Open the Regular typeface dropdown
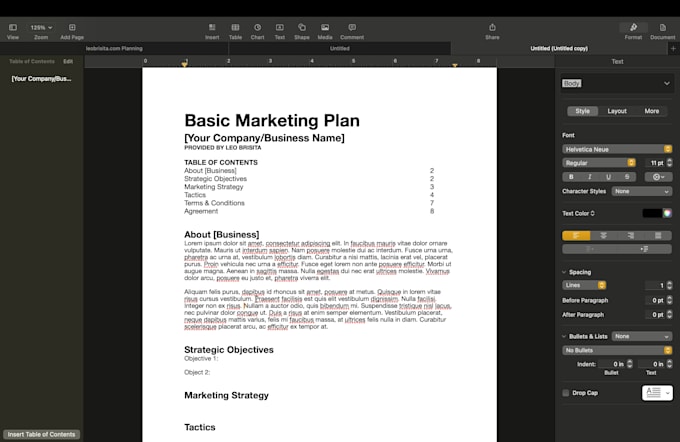 [599, 163]
